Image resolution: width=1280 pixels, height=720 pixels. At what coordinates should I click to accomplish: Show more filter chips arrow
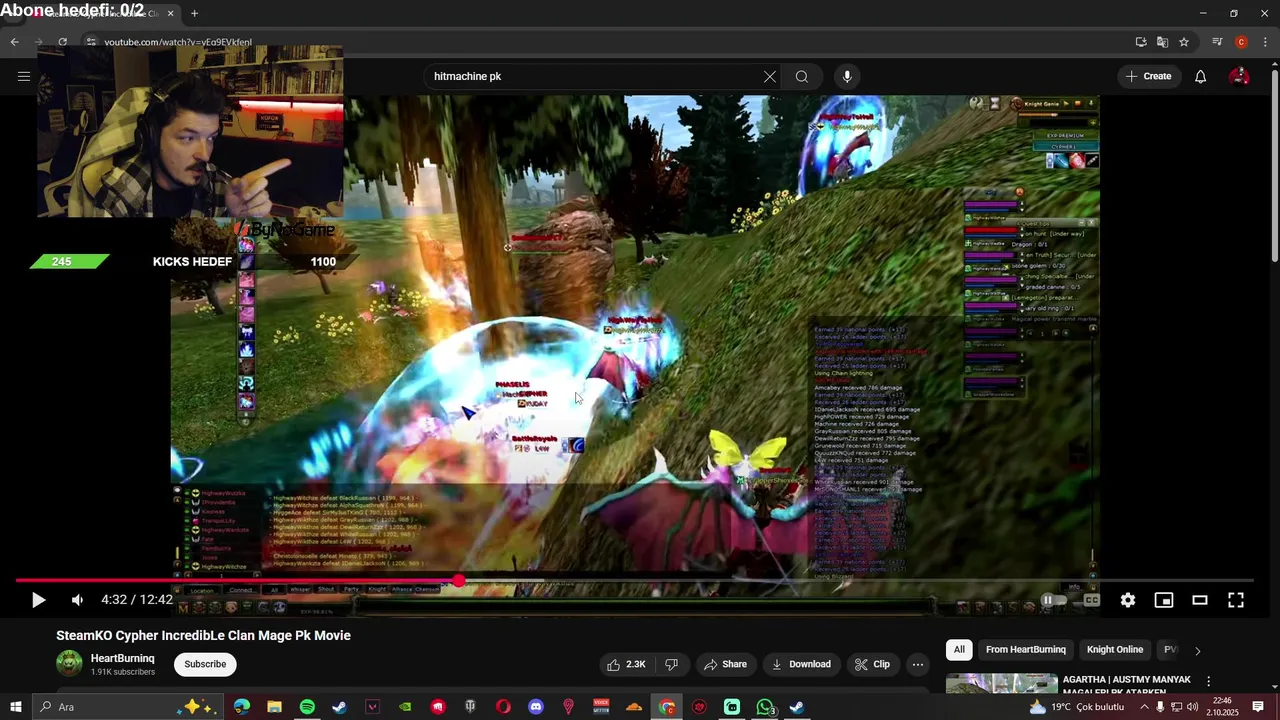(1197, 650)
